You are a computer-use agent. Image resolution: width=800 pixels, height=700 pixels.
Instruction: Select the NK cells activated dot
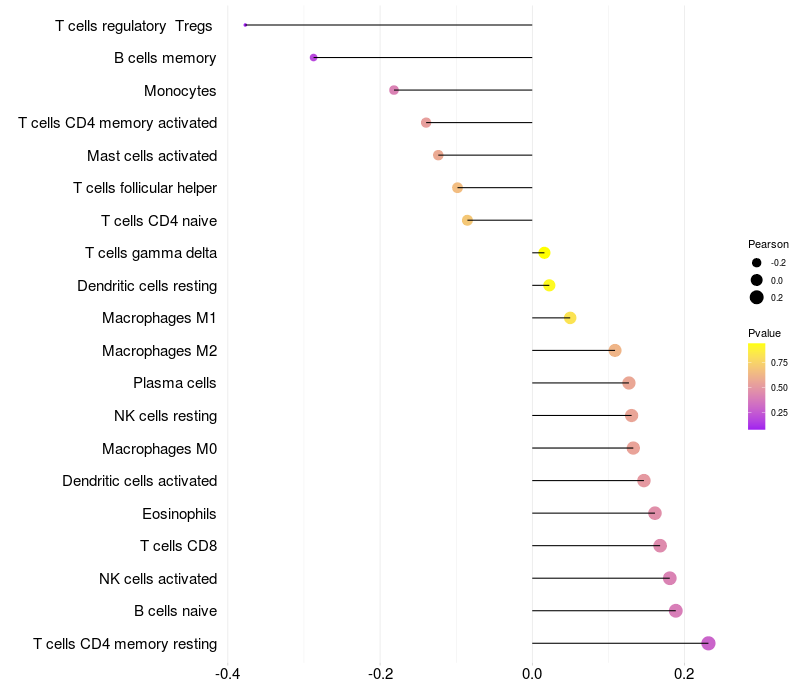tap(670, 579)
